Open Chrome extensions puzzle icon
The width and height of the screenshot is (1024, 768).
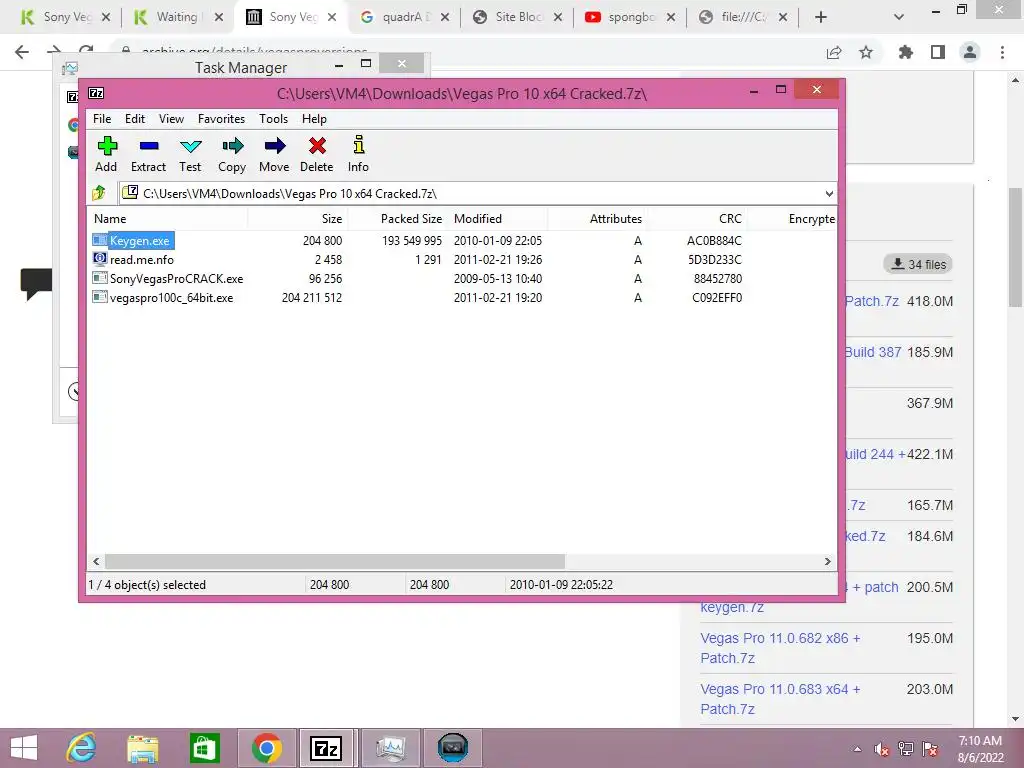click(905, 52)
